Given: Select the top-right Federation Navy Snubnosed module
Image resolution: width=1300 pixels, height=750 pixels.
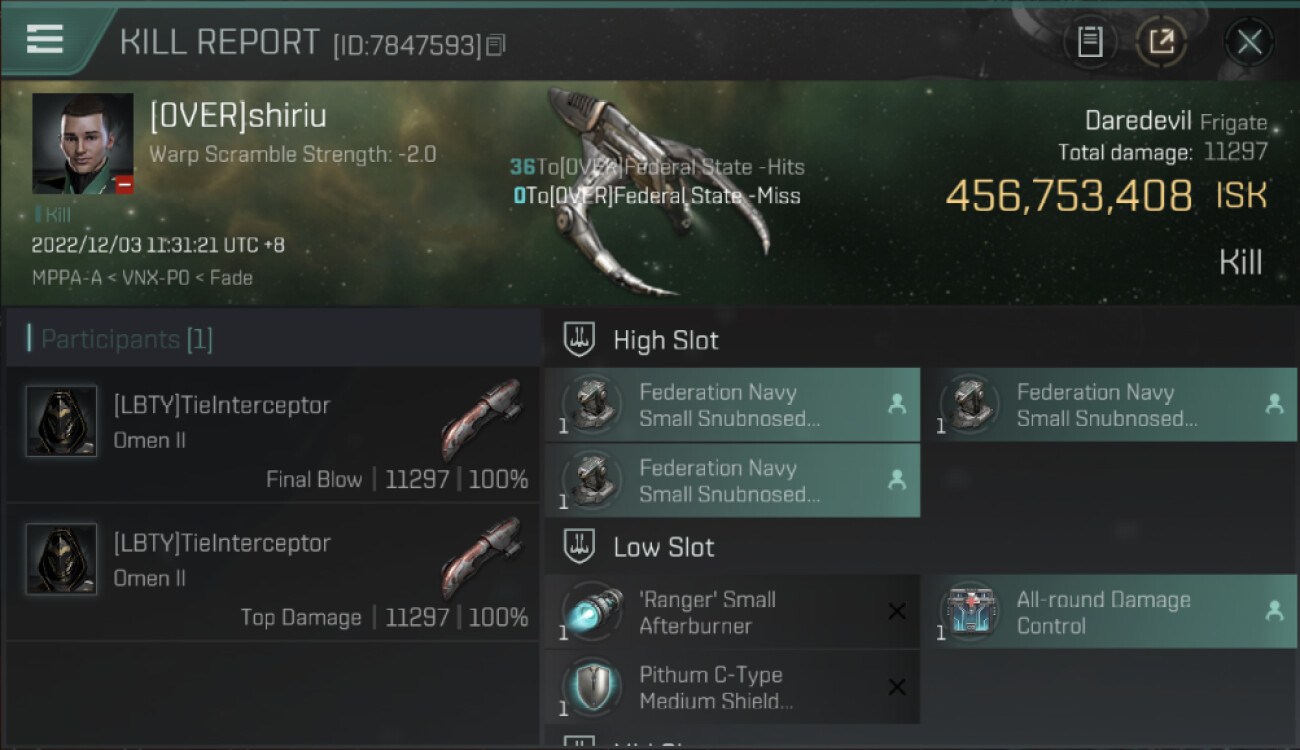Looking at the screenshot, I should pyautogui.click(x=1110, y=405).
